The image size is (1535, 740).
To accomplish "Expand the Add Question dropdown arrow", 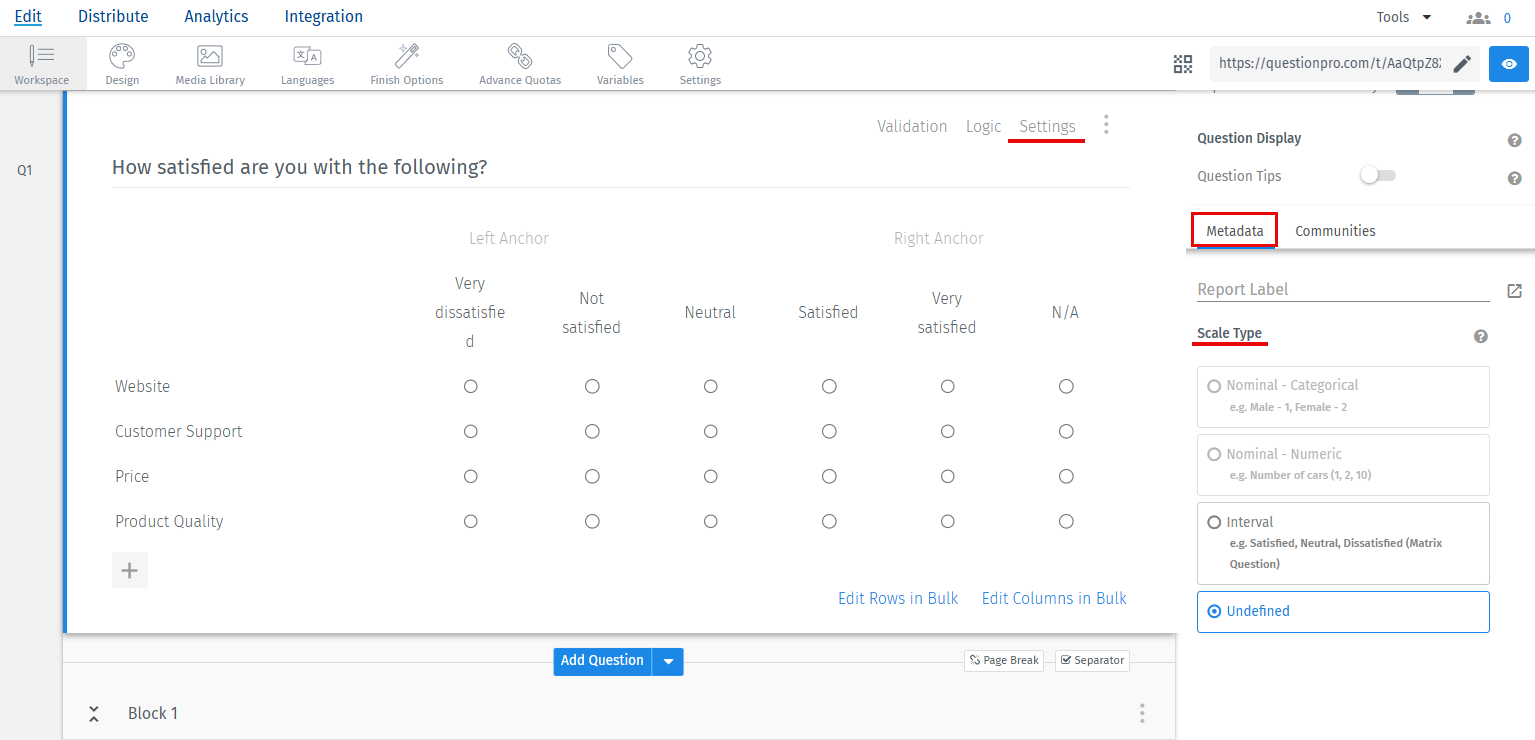I will tap(667, 661).
